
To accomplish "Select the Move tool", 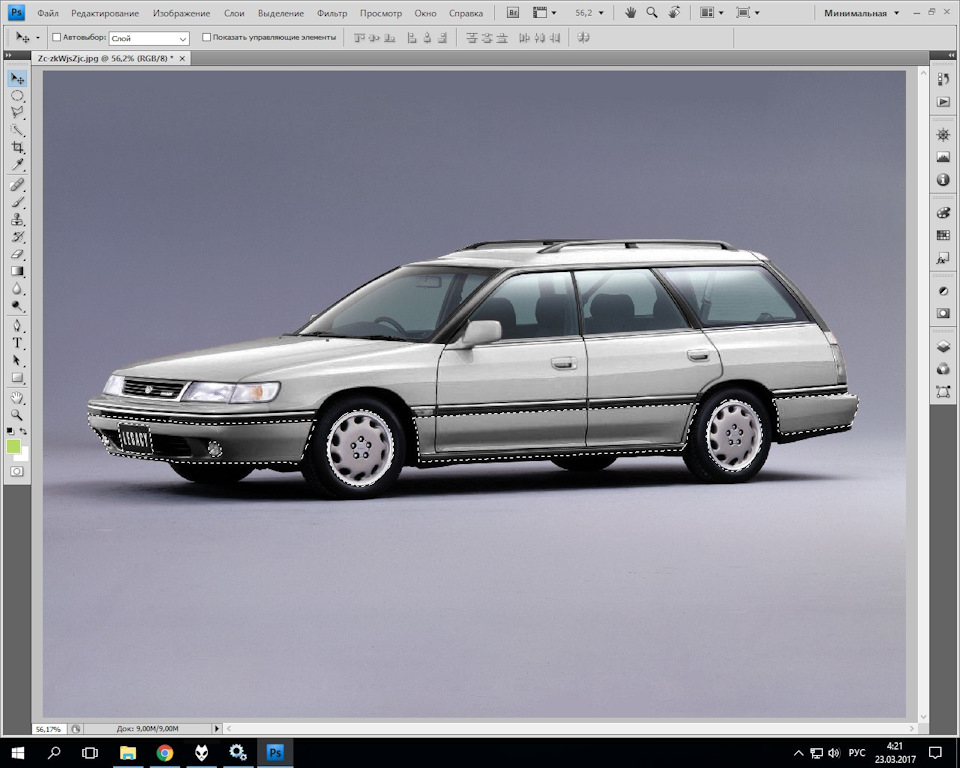I will coord(16,76).
